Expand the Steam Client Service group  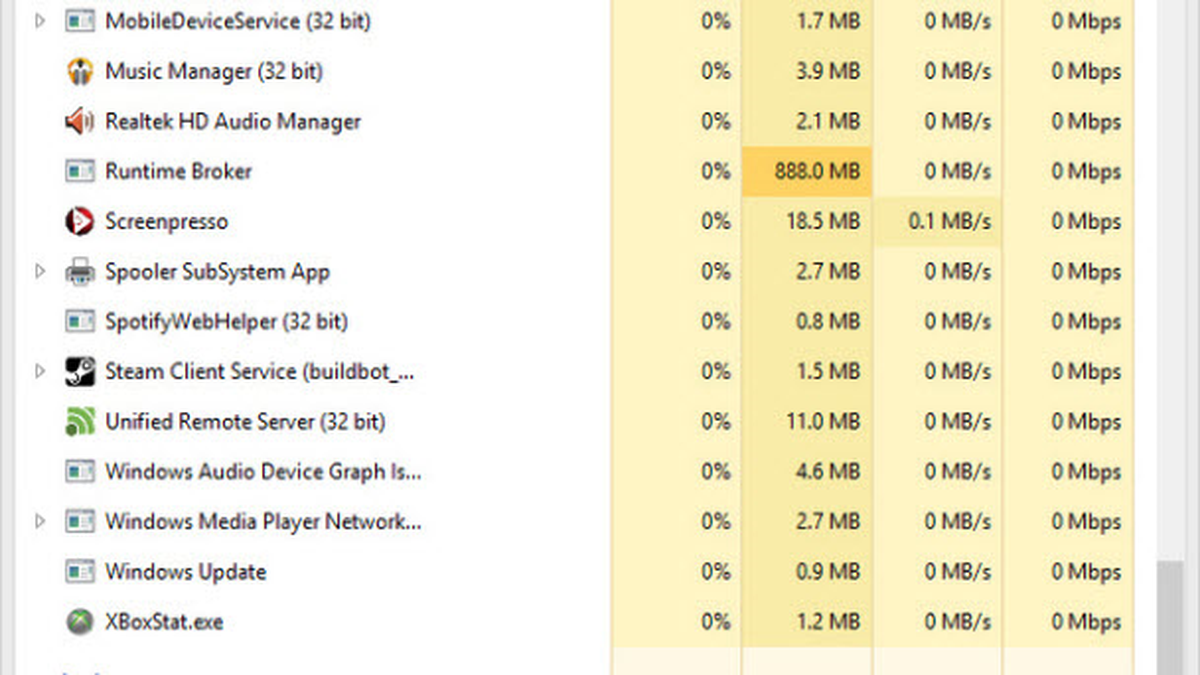(x=40, y=371)
